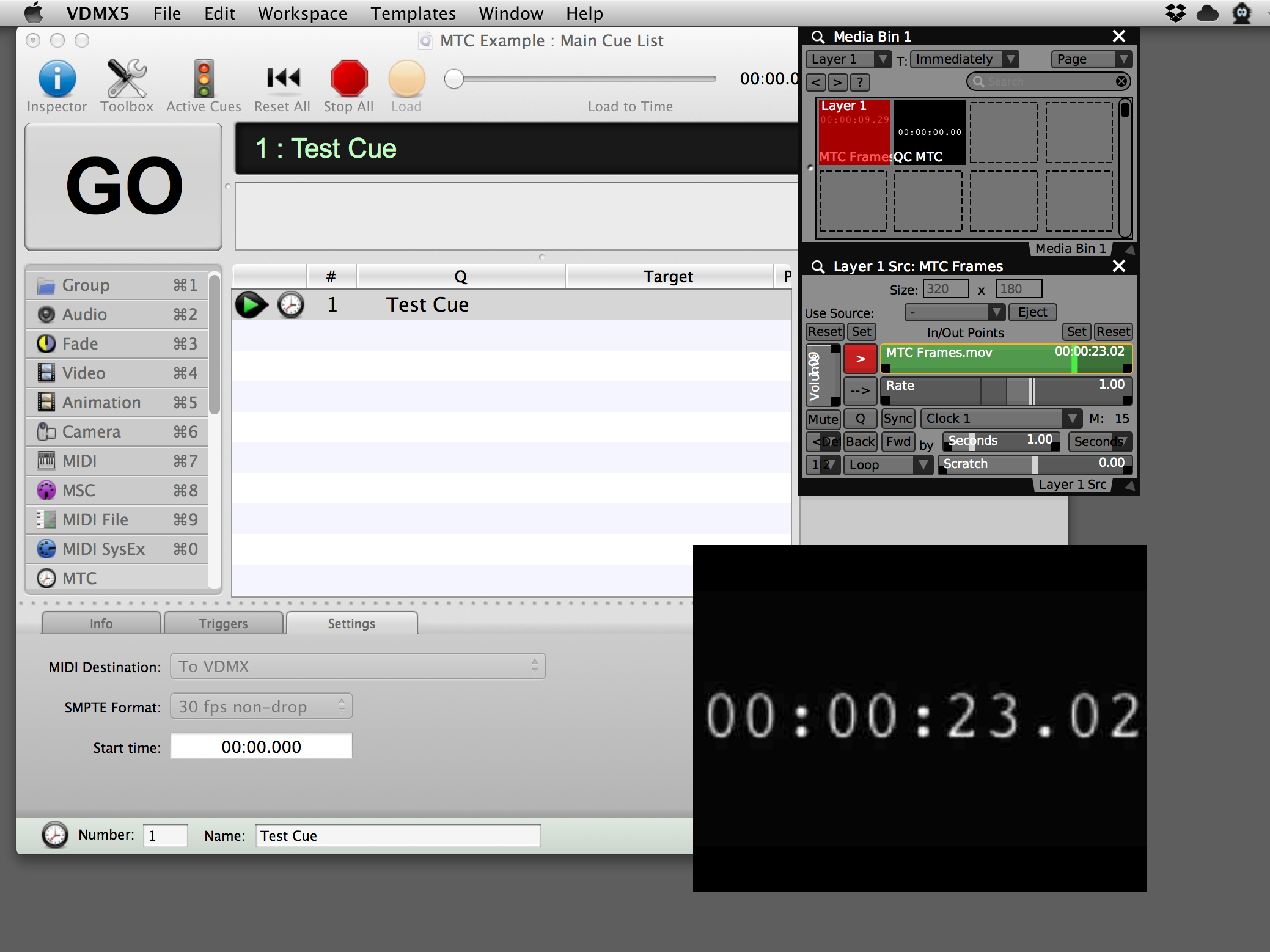
Task: Click the Eject button
Action: (1032, 312)
